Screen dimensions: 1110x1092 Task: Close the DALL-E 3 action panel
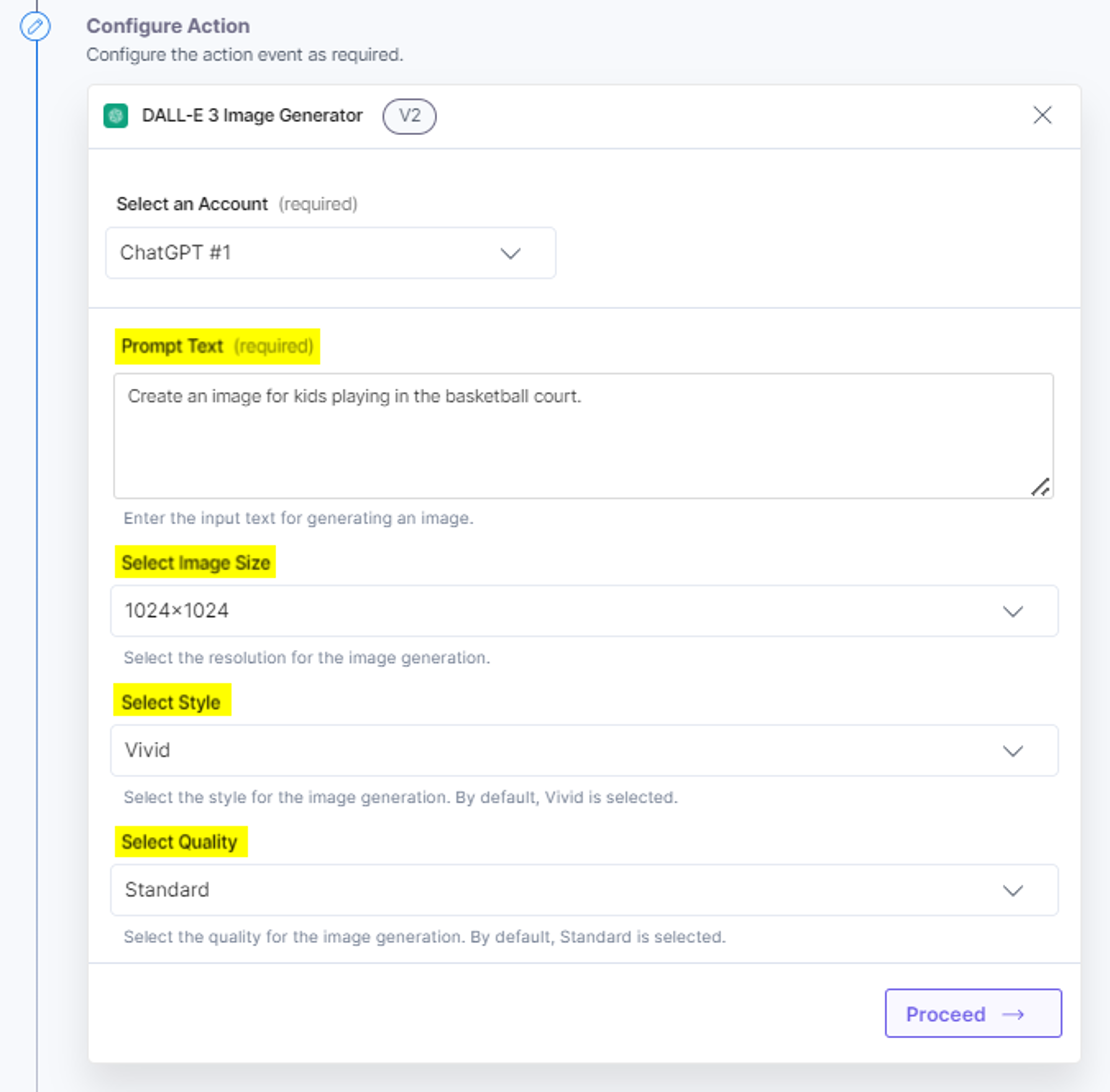(x=1042, y=115)
